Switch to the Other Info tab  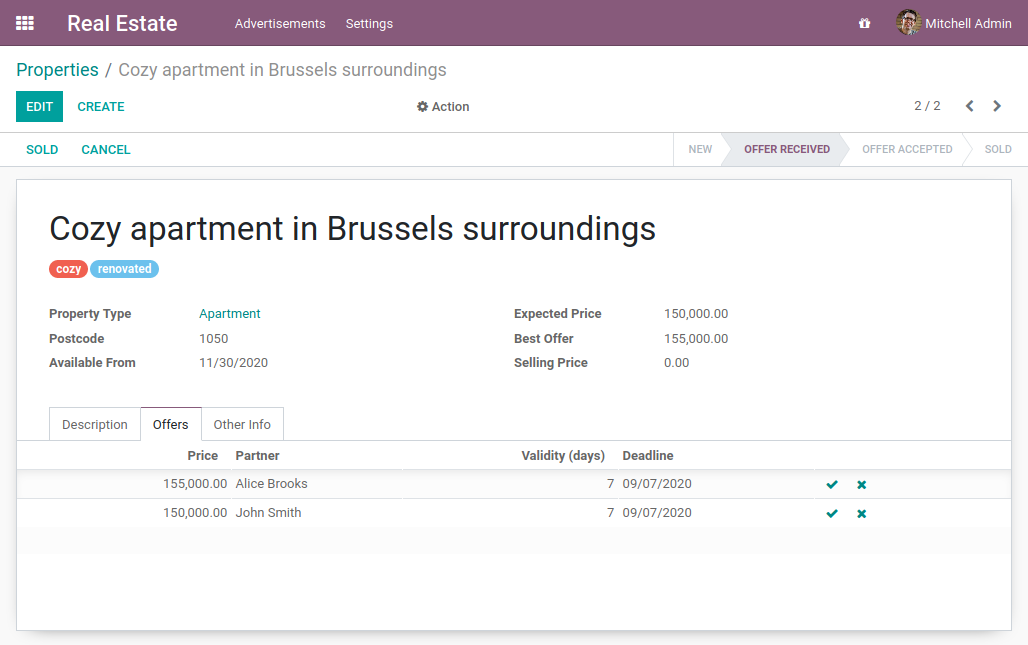(x=242, y=425)
